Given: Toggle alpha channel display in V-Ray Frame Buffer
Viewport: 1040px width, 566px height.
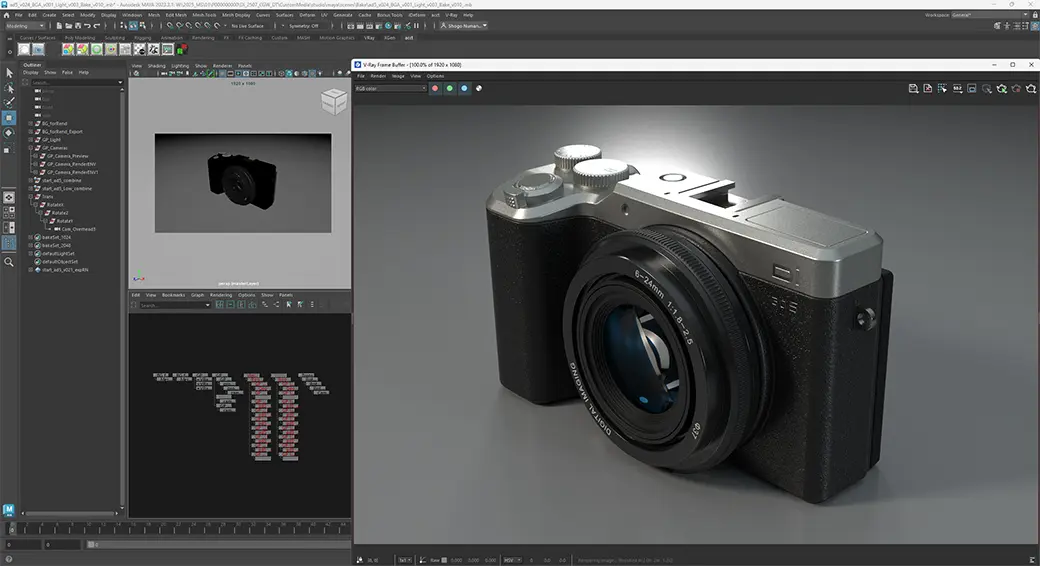Looking at the screenshot, I should point(479,88).
